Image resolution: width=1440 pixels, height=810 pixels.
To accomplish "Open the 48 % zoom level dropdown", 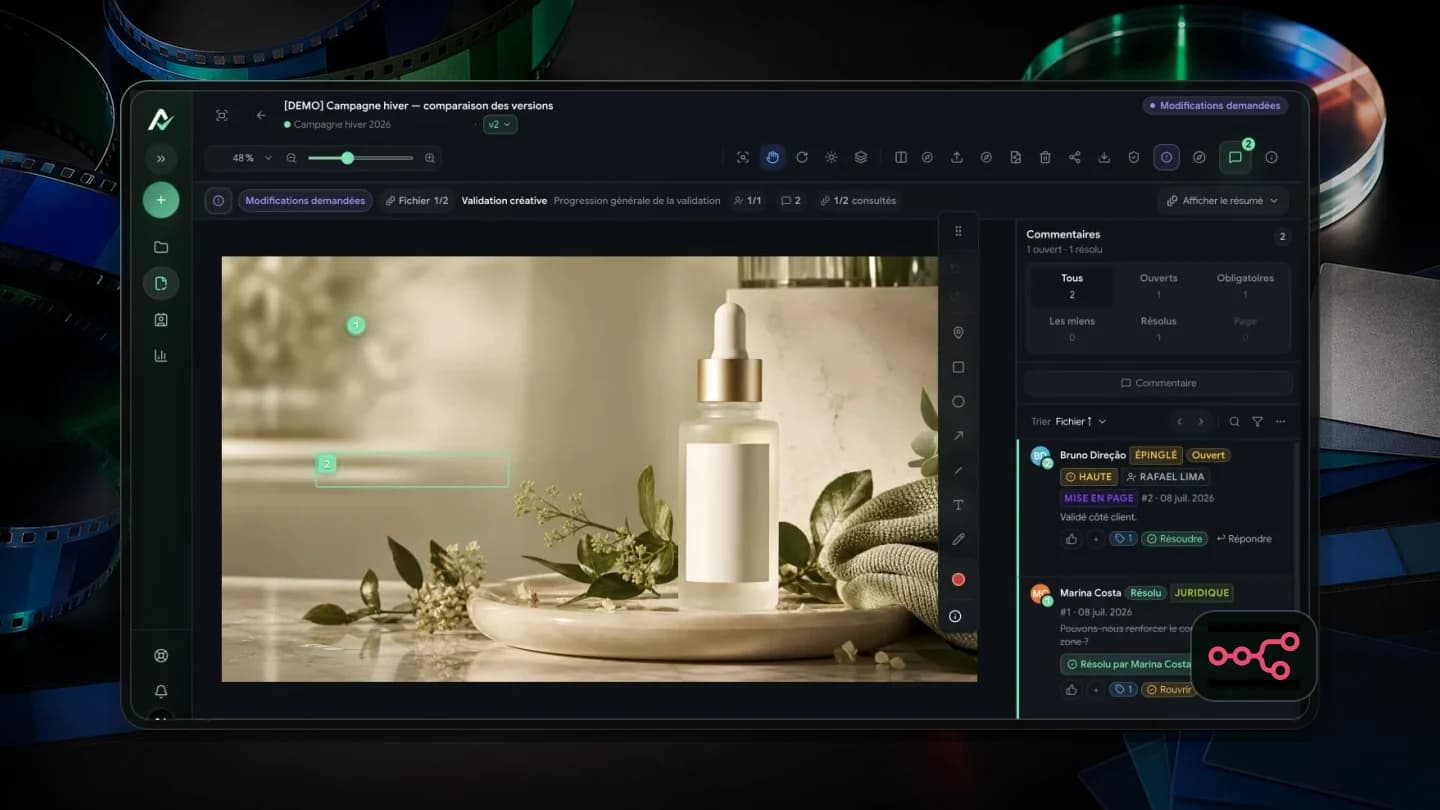I will coord(251,158).
